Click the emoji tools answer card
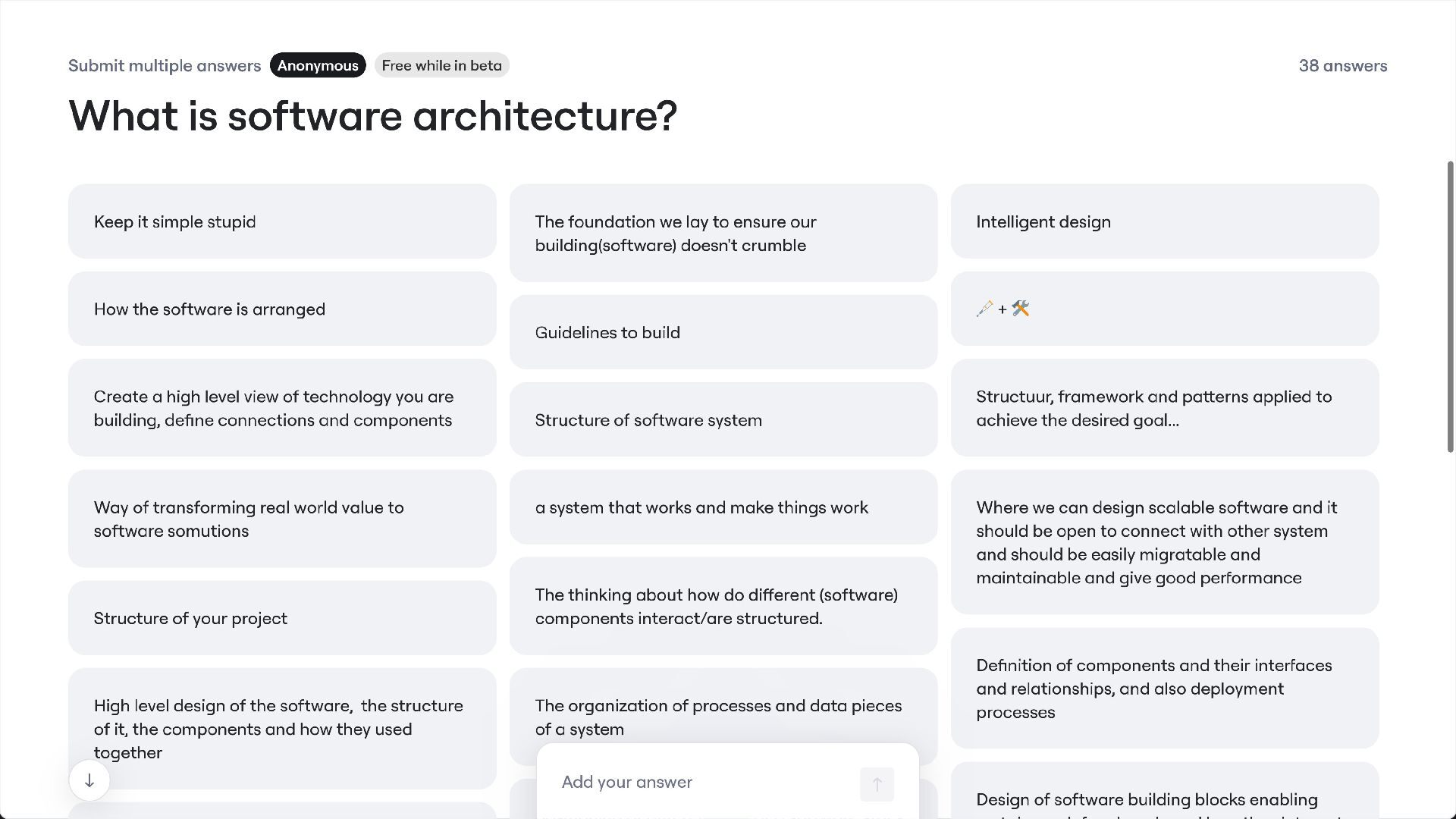This screenshot has height=819, width=1456. 1164,309
